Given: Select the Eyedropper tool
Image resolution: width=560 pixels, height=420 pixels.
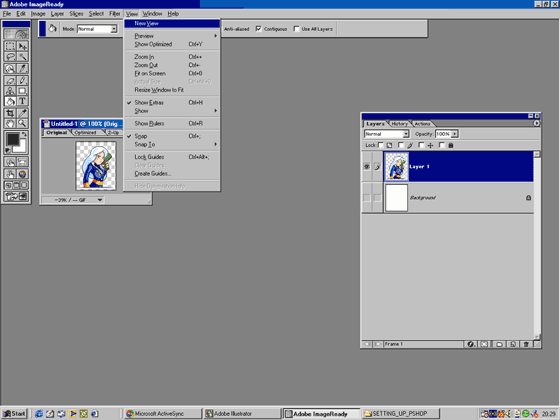Looking at the screenshot, I should click(x=22, y=113).
